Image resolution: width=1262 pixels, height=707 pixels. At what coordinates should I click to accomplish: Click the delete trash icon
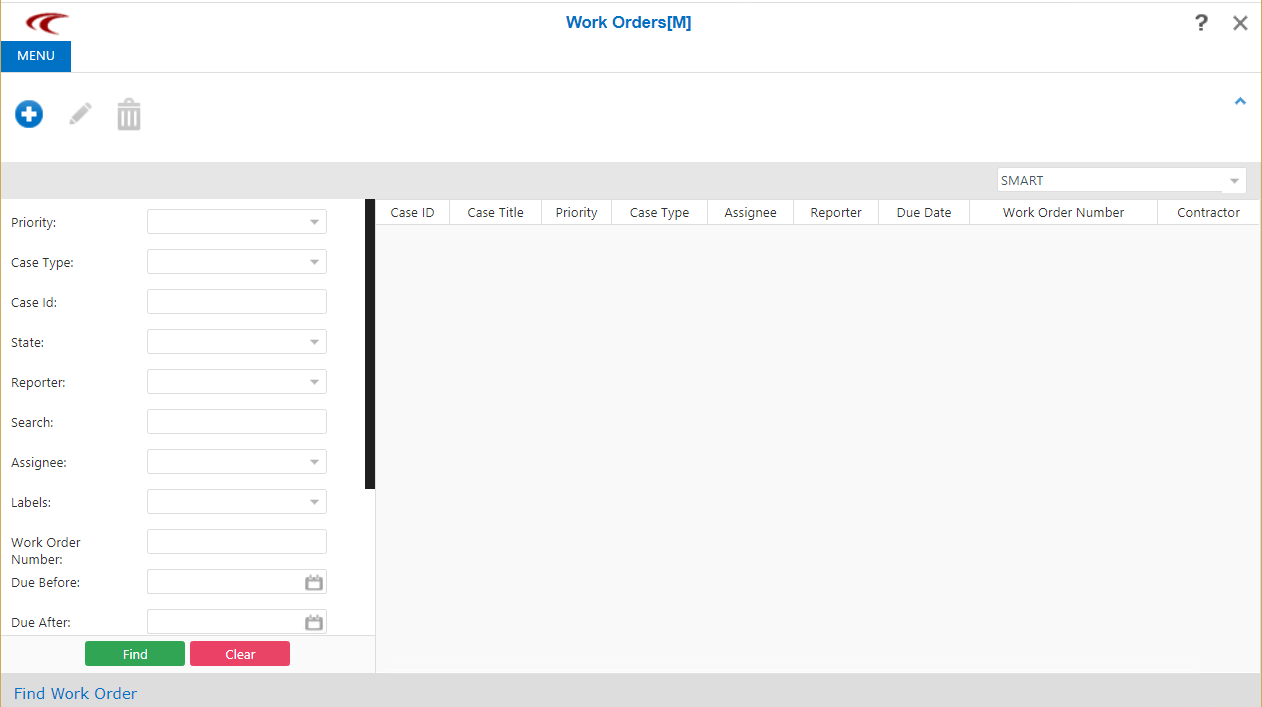click(x=128, y=113)
